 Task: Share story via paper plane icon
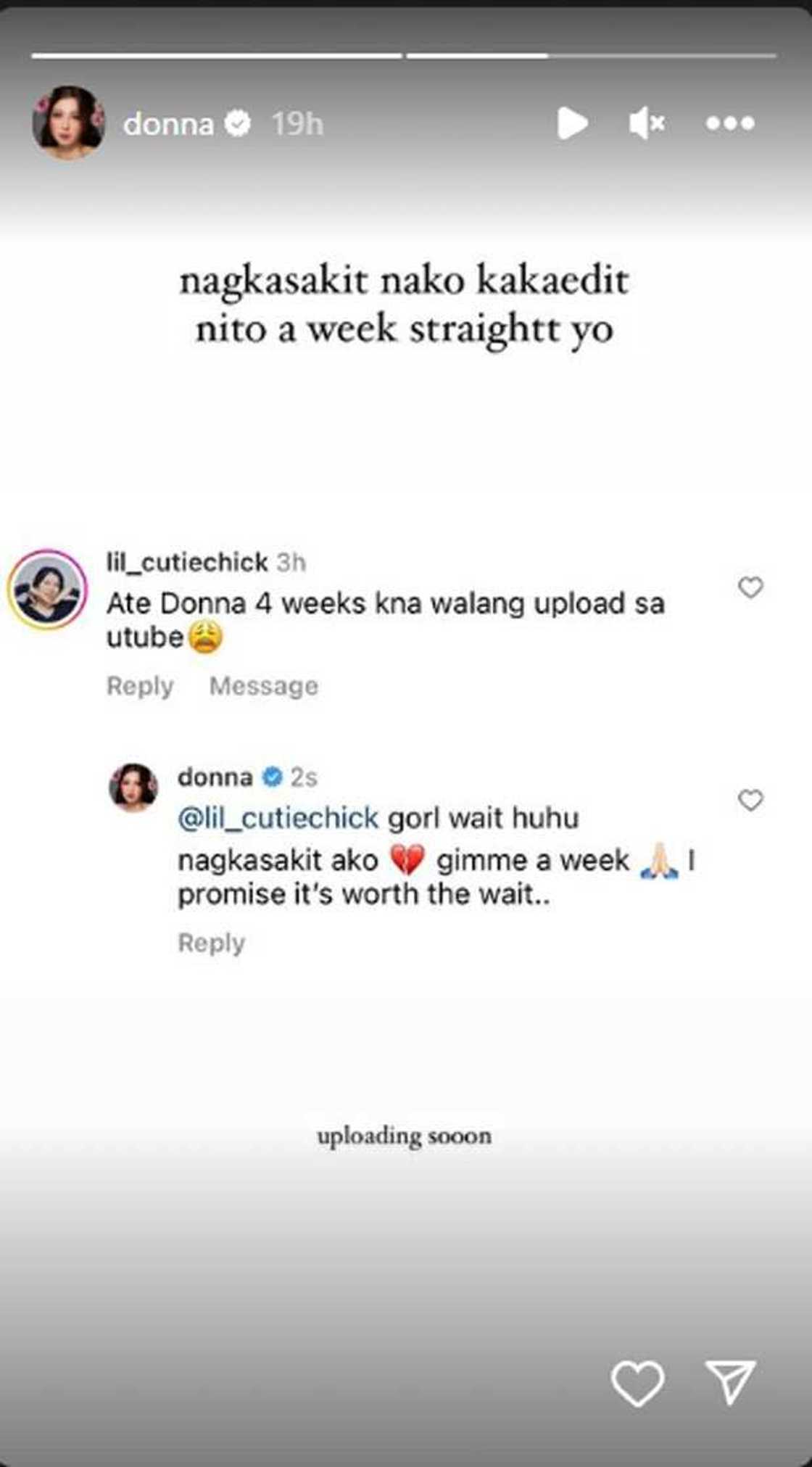pos(730,1381)
